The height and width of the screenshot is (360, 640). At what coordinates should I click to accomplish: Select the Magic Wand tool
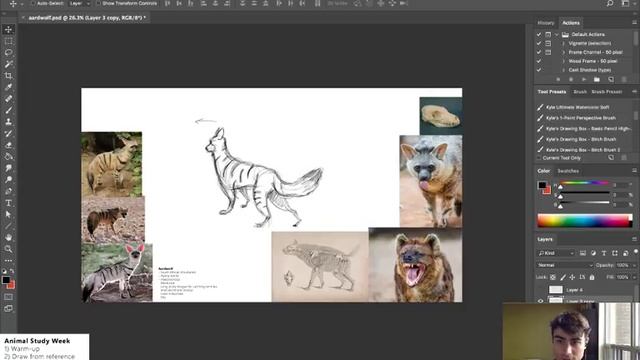8,64
